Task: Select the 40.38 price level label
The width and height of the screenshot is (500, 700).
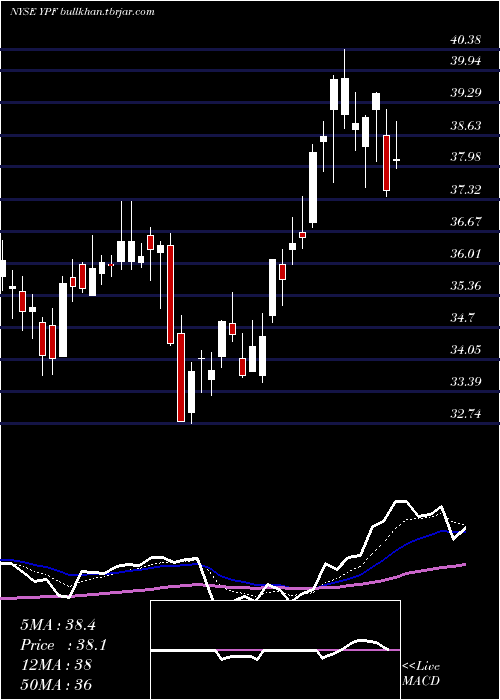Action: pos(465,40)
